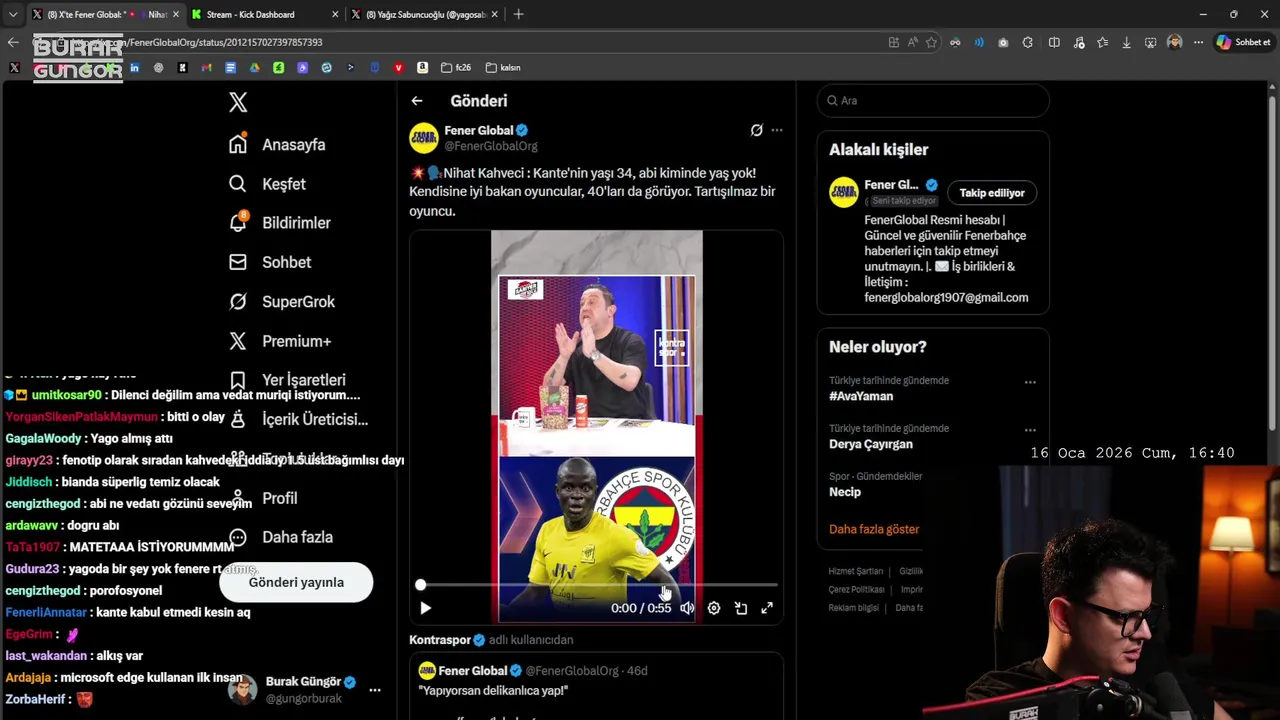Open @FenerGlobalOrg handle link in post header

click(491, 146)
